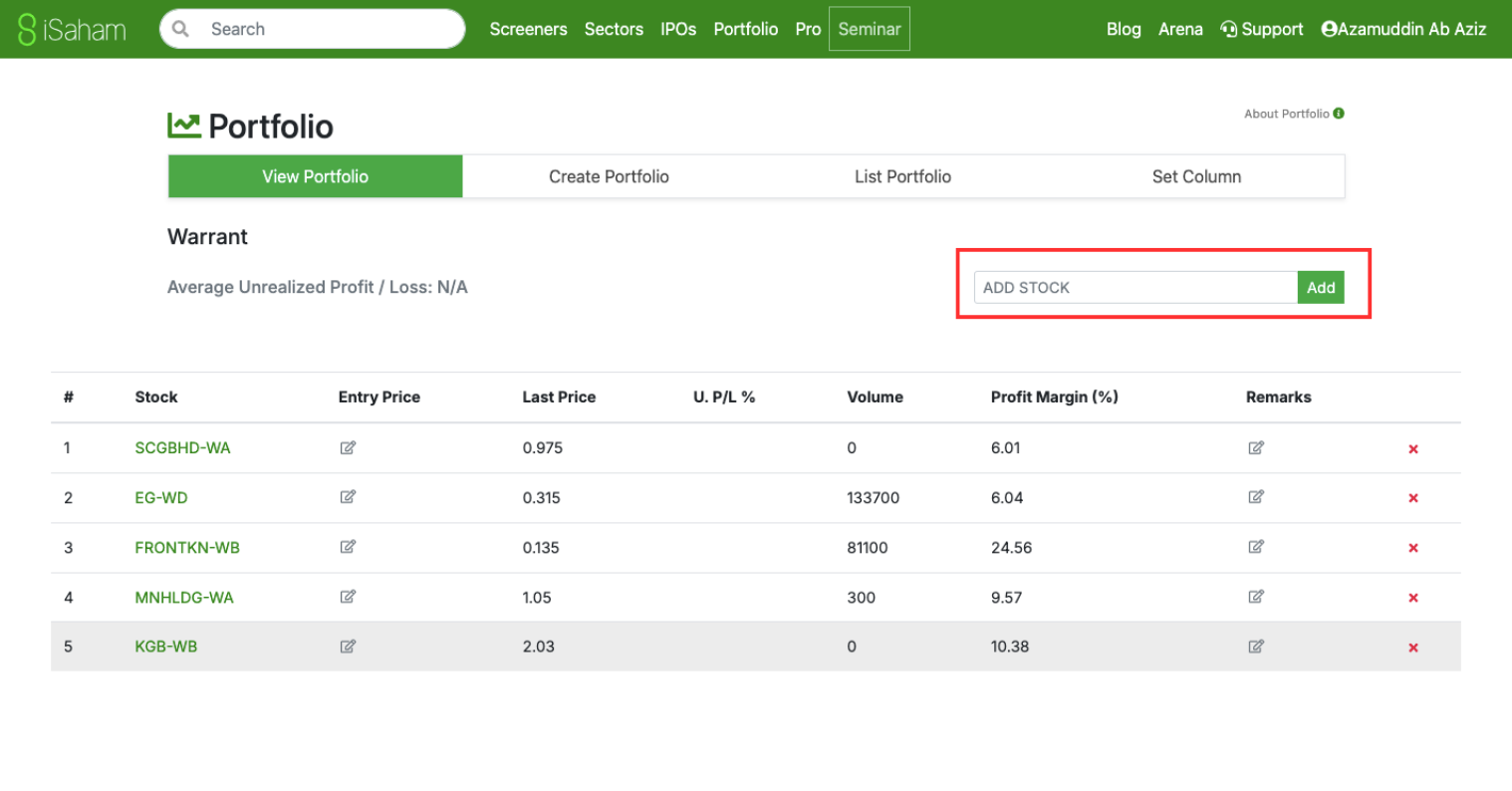Click volume 81100 cell

(x=868, y=547)
